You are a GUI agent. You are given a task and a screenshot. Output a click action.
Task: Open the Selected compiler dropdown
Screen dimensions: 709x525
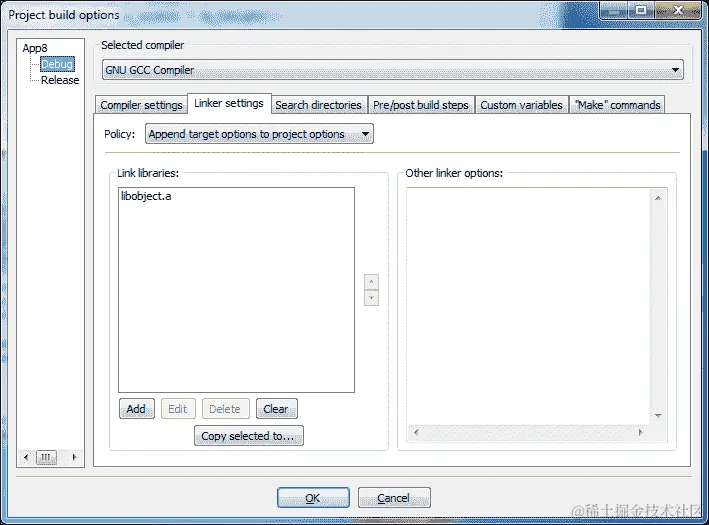[392, 70]
